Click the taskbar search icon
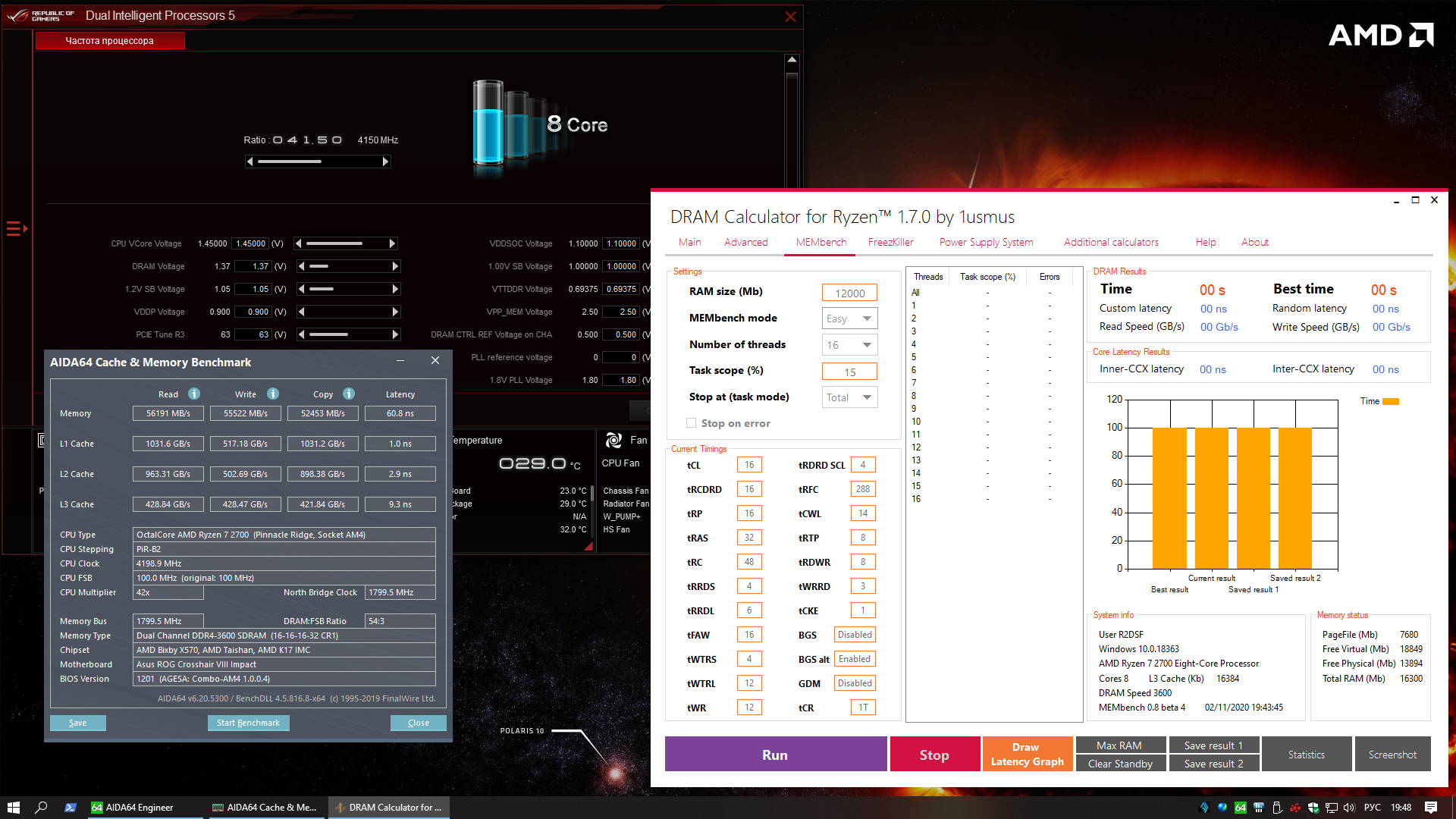 (x=42, y=807)
